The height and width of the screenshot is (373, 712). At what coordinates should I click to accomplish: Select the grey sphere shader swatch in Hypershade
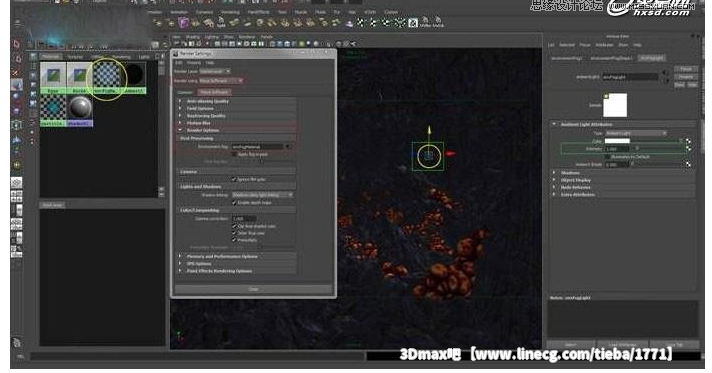(80, 111)
